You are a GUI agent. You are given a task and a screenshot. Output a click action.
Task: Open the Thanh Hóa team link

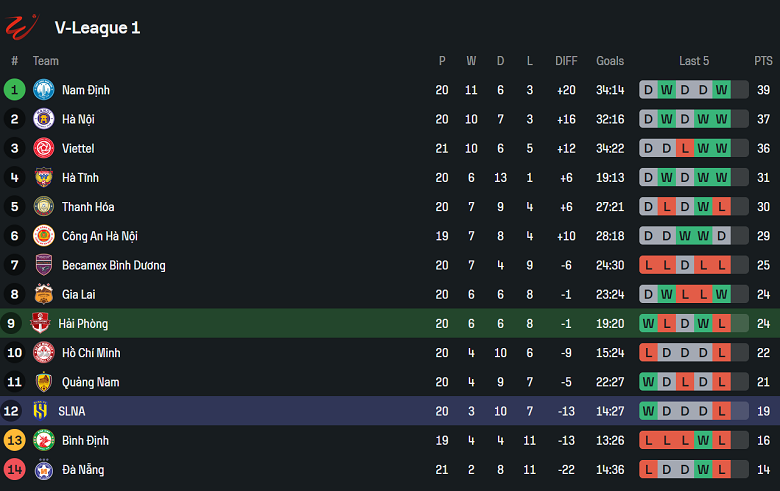(88, 207)
